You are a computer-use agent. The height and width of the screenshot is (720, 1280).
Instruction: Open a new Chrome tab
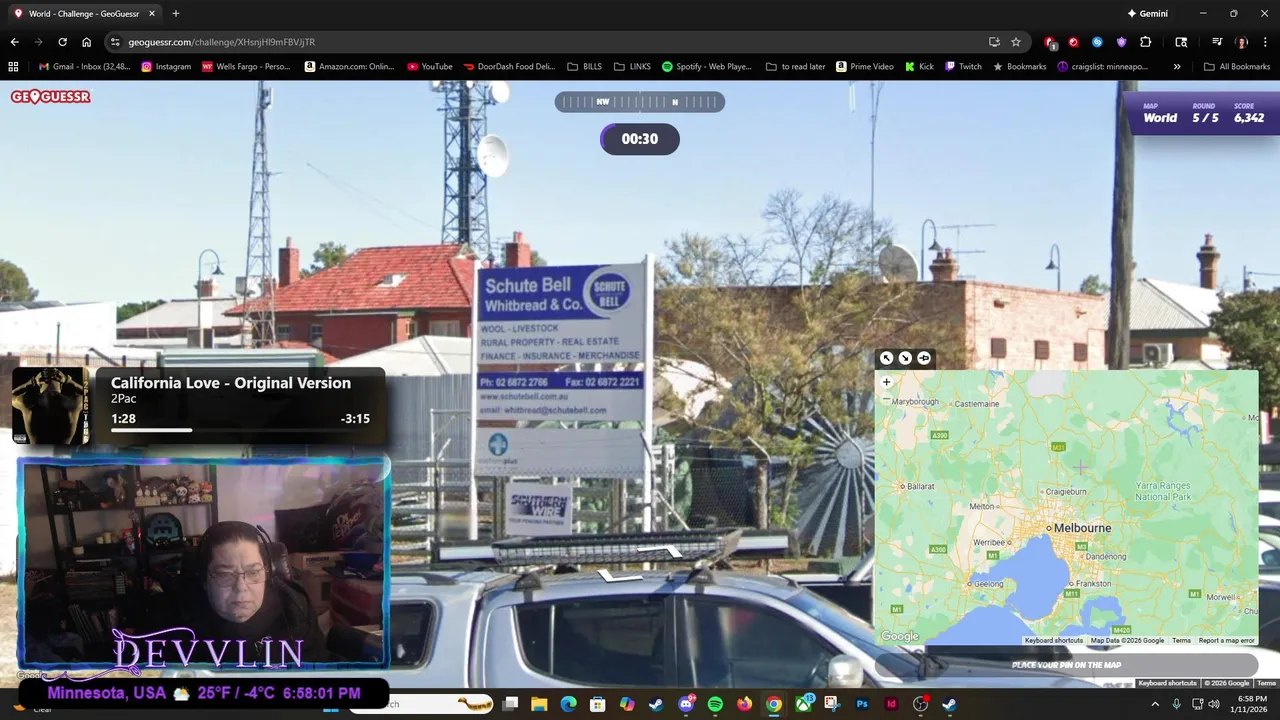click(176, 14)
